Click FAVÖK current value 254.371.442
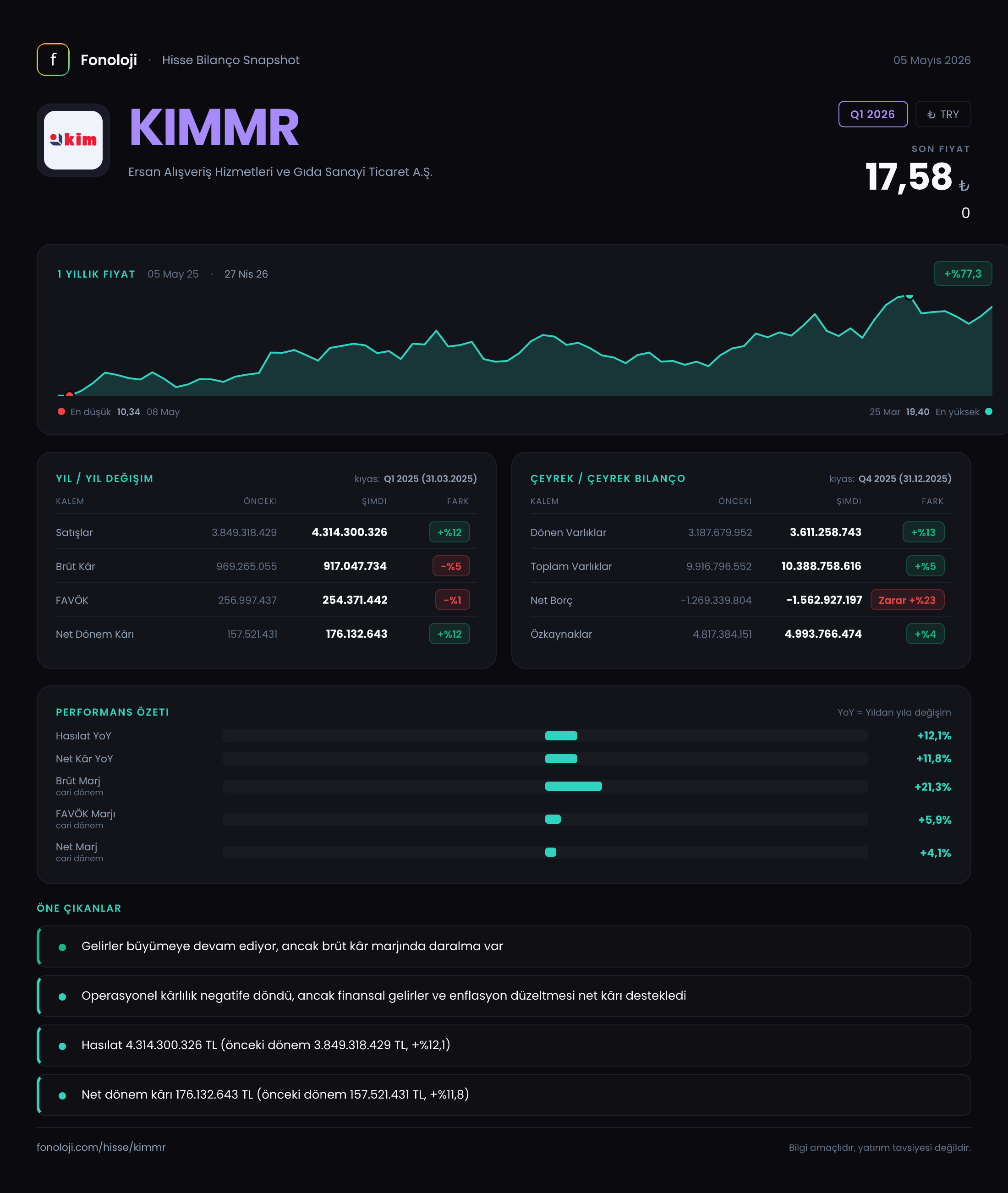The width and height of the screenshot is (1008, 1193). click(355, 600)
